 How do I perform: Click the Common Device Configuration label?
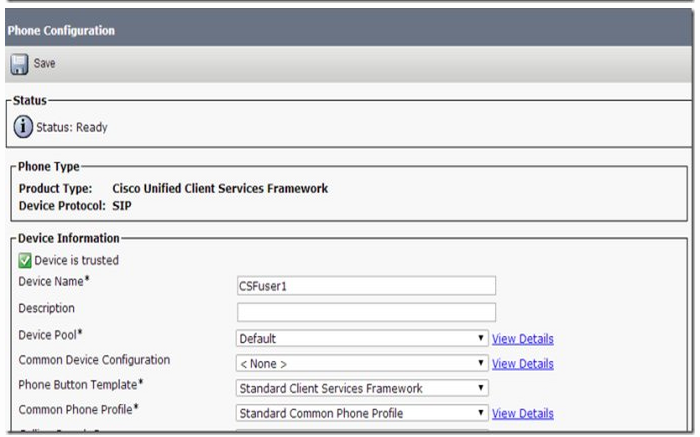coord(94,360)
